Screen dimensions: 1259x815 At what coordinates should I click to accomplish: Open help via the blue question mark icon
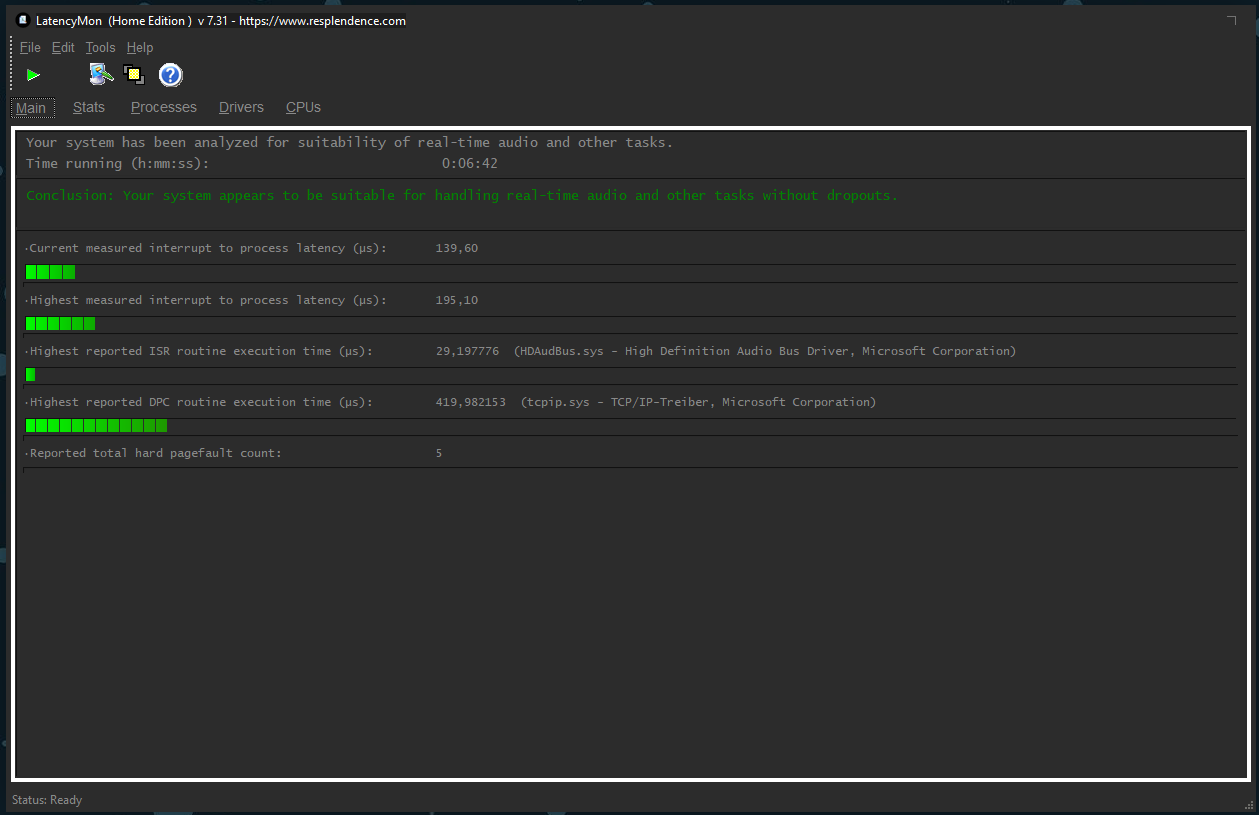pos(171,75)
